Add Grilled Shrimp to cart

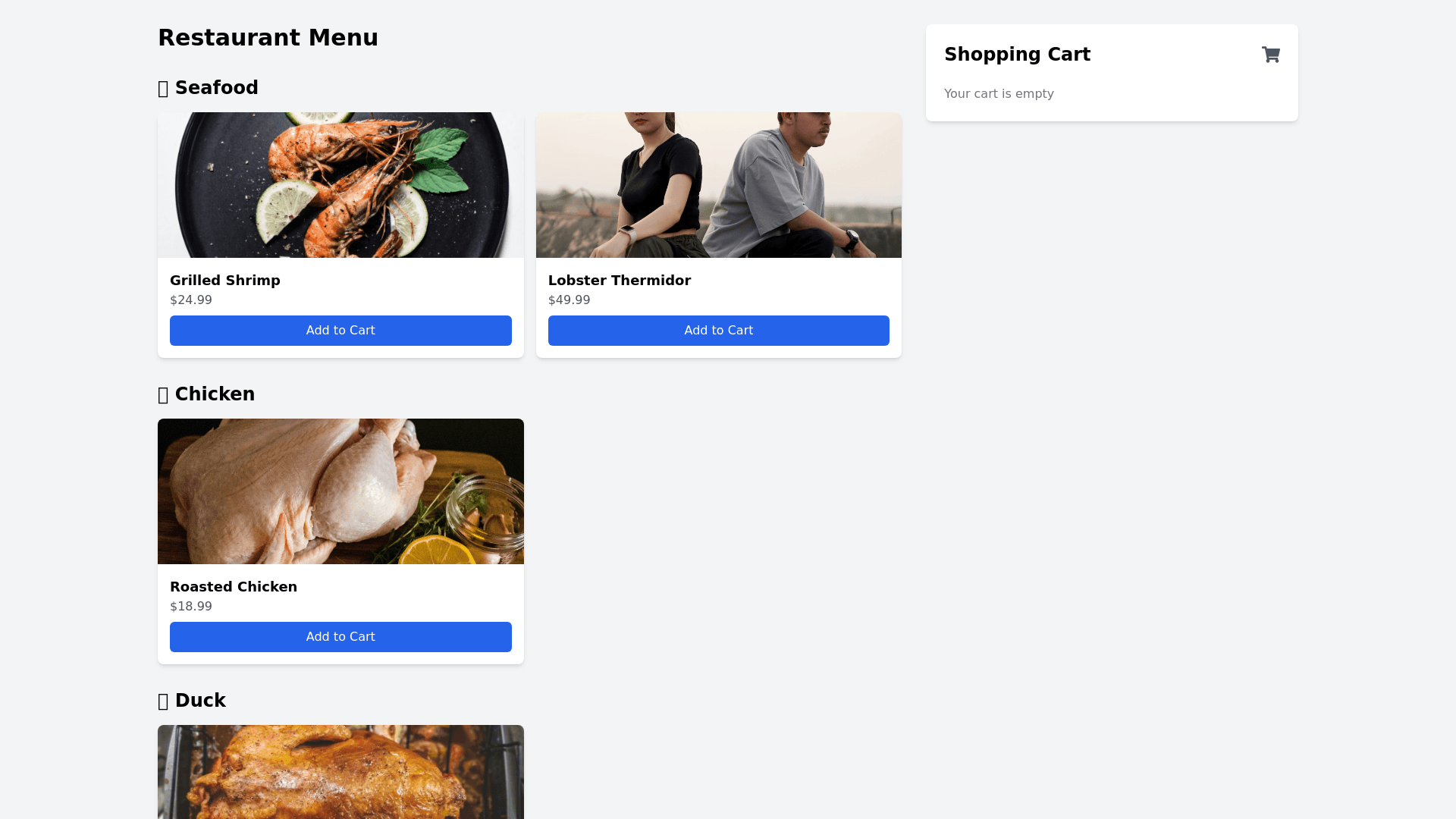pos(340,331)
